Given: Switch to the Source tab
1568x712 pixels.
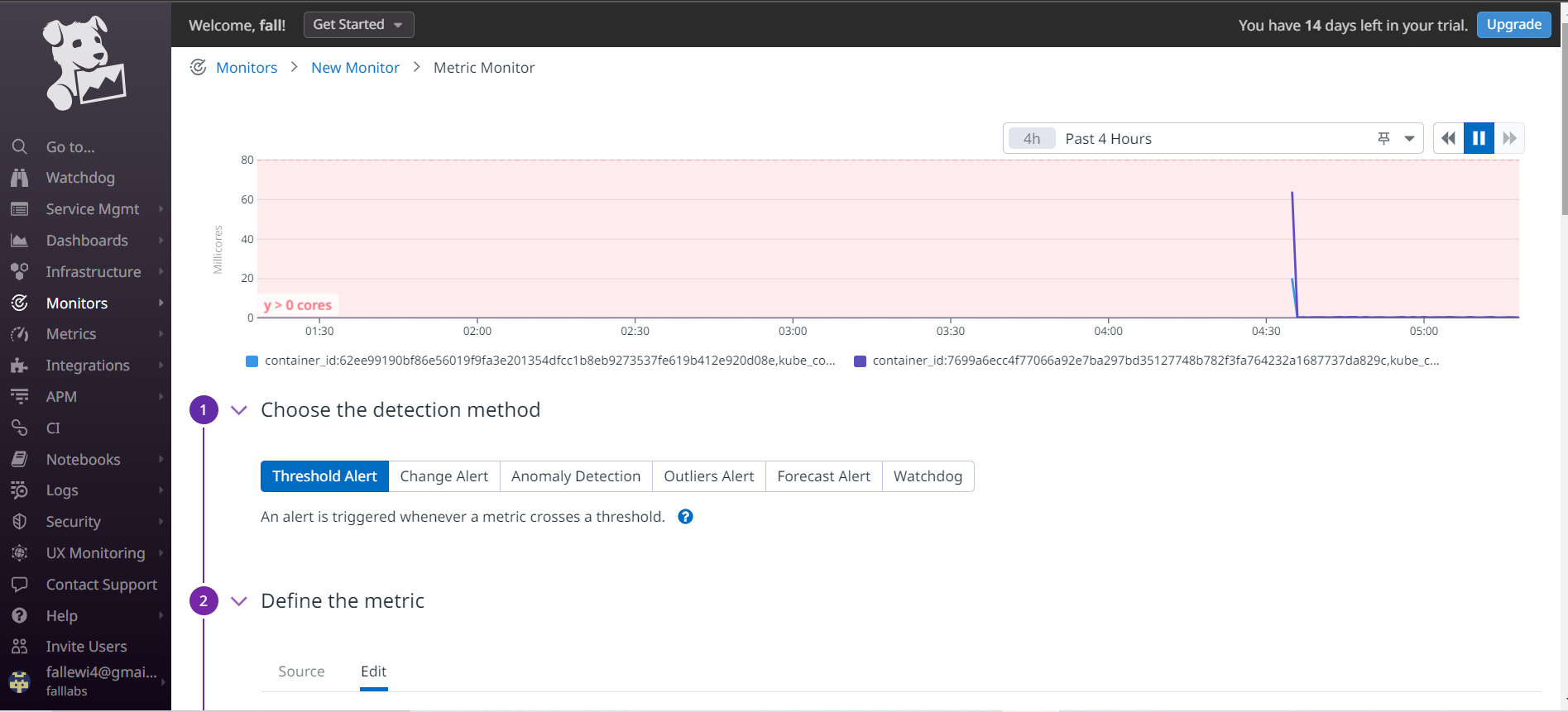Looking at the screenshot, I should coord(301,671).
